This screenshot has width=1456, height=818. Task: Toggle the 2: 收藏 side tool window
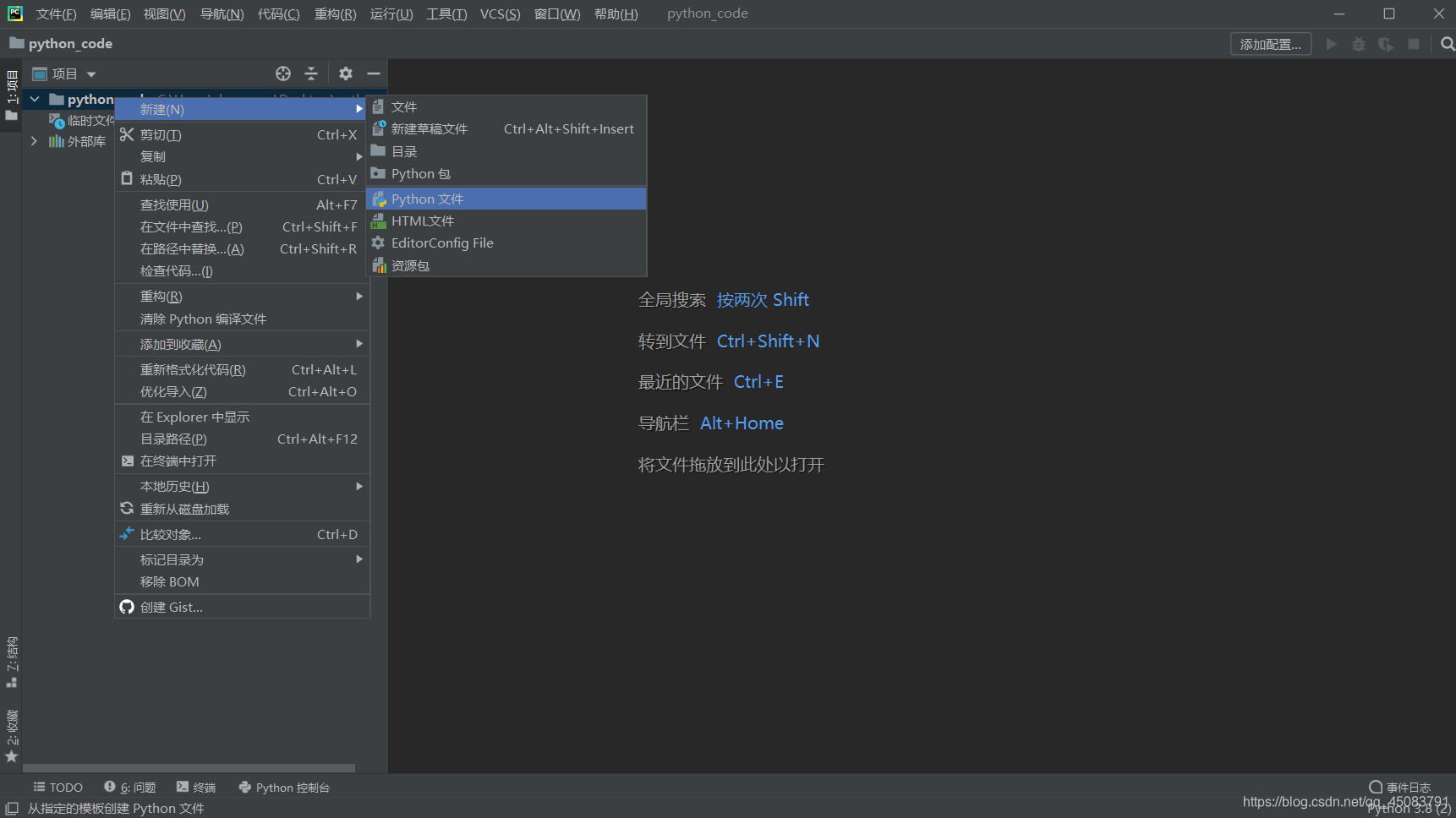[12, 736]
